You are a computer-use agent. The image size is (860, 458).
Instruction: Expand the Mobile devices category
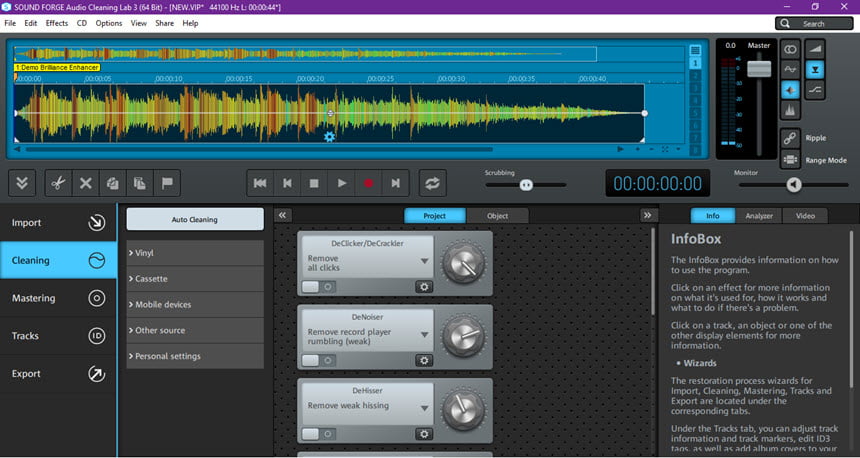pyautogui.click(x=195, y=304)
